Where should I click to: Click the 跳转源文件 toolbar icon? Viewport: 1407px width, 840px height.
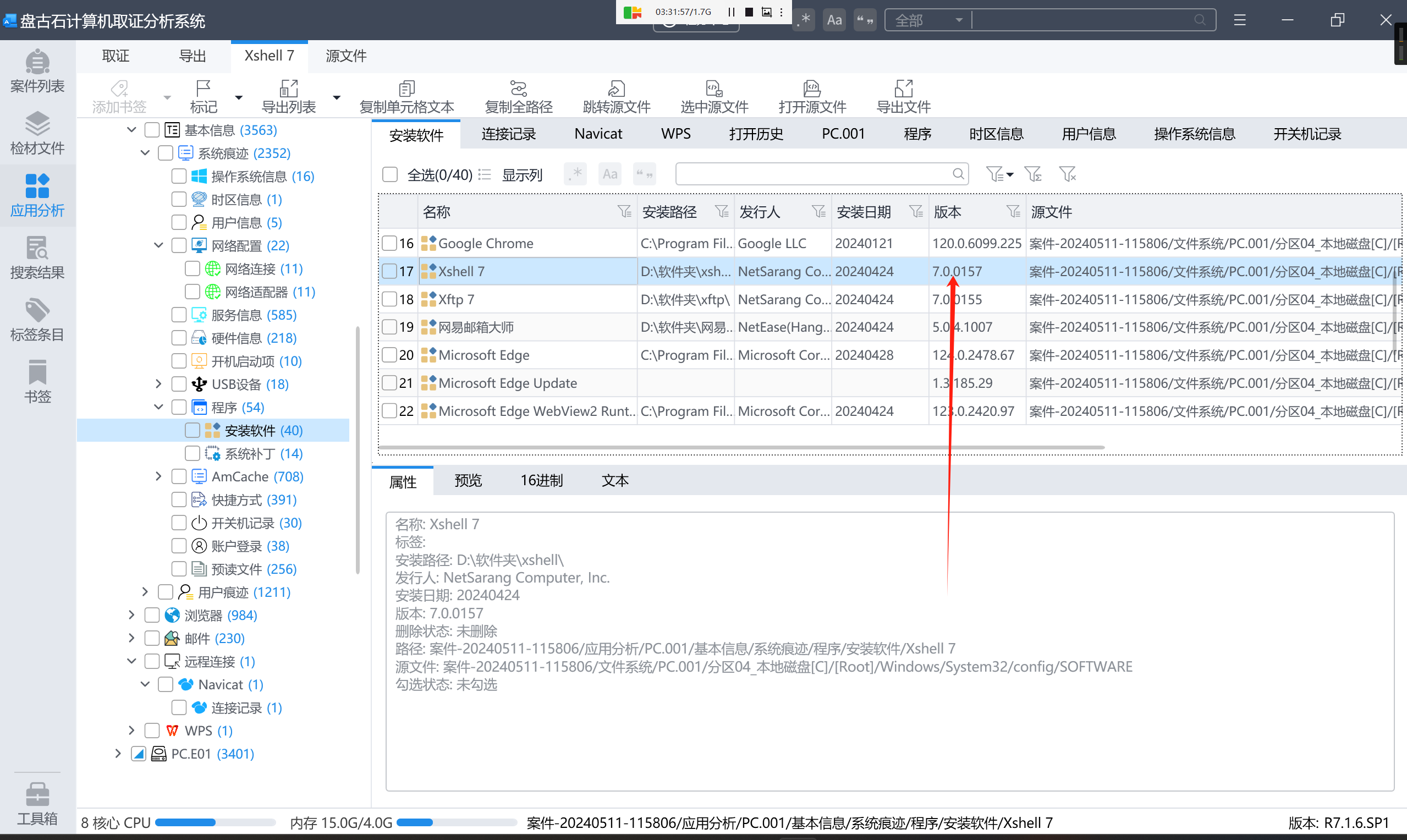point(617,96)
